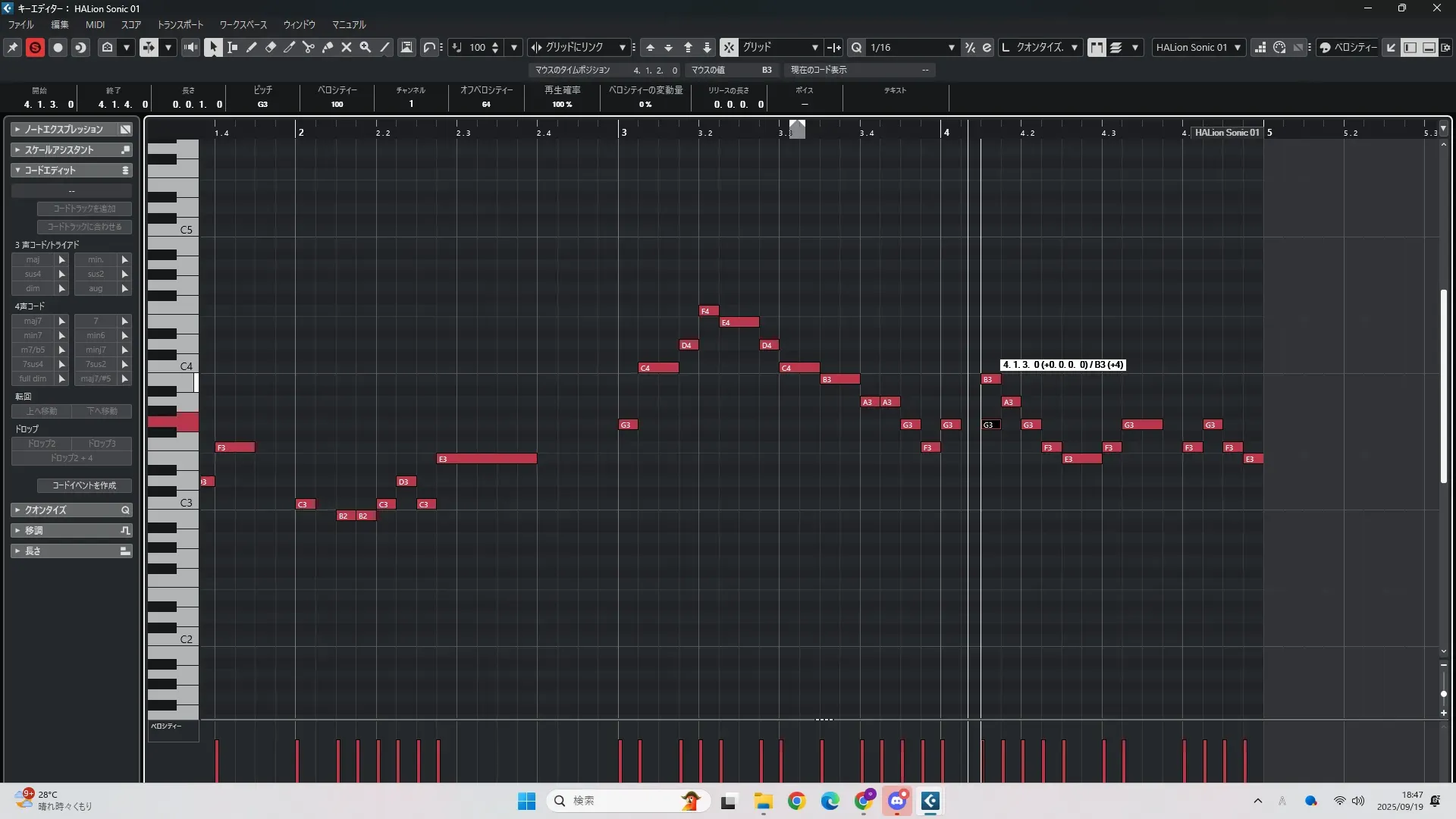Screen dimensions: 1456x819
Task: Select the Split scissors tool
Action: [309, 47]
